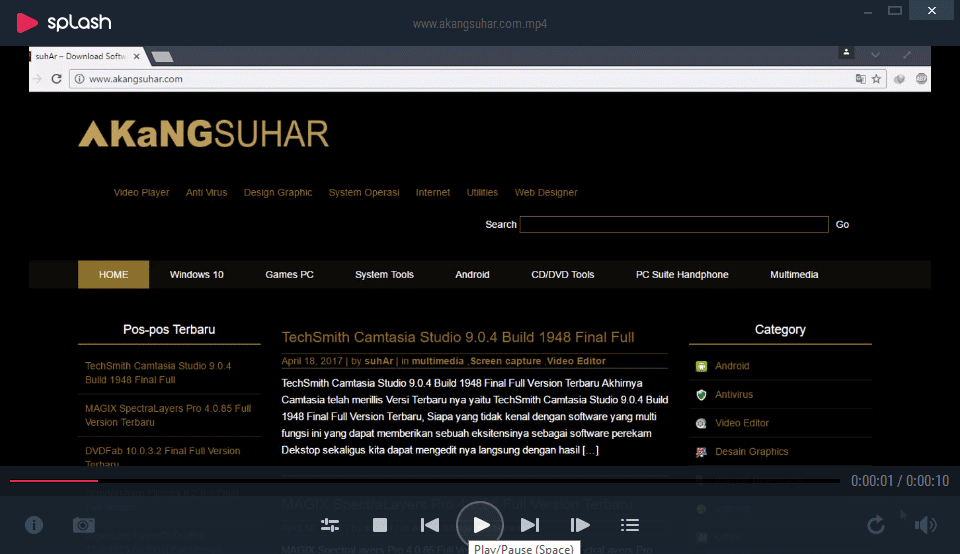Viewport: 960px width, 554px height.
Task: Click the translate icon in address bar
Action: coord(860,79)
